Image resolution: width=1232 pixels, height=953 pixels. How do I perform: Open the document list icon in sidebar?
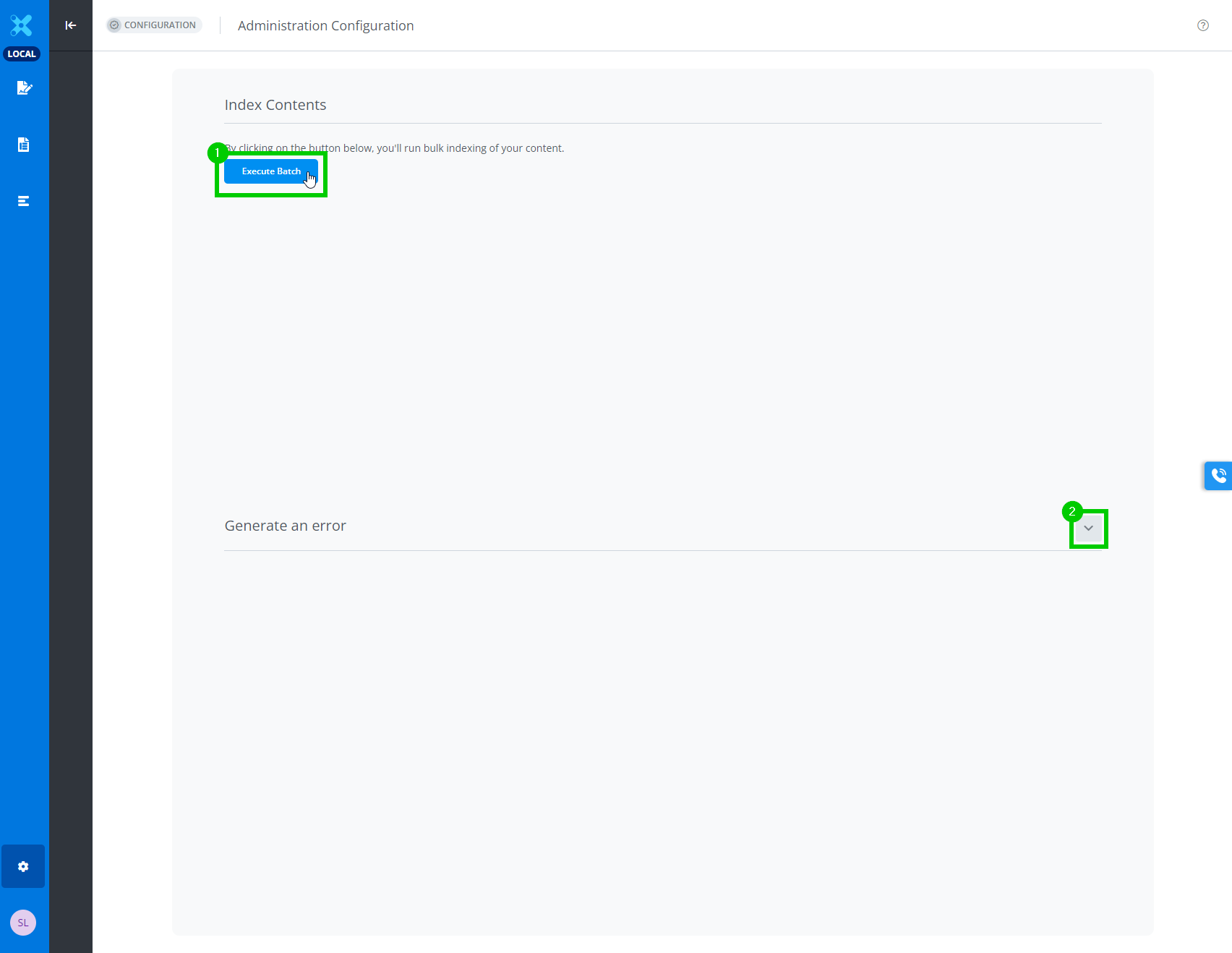pyautogui.click(x=24, y=145)
